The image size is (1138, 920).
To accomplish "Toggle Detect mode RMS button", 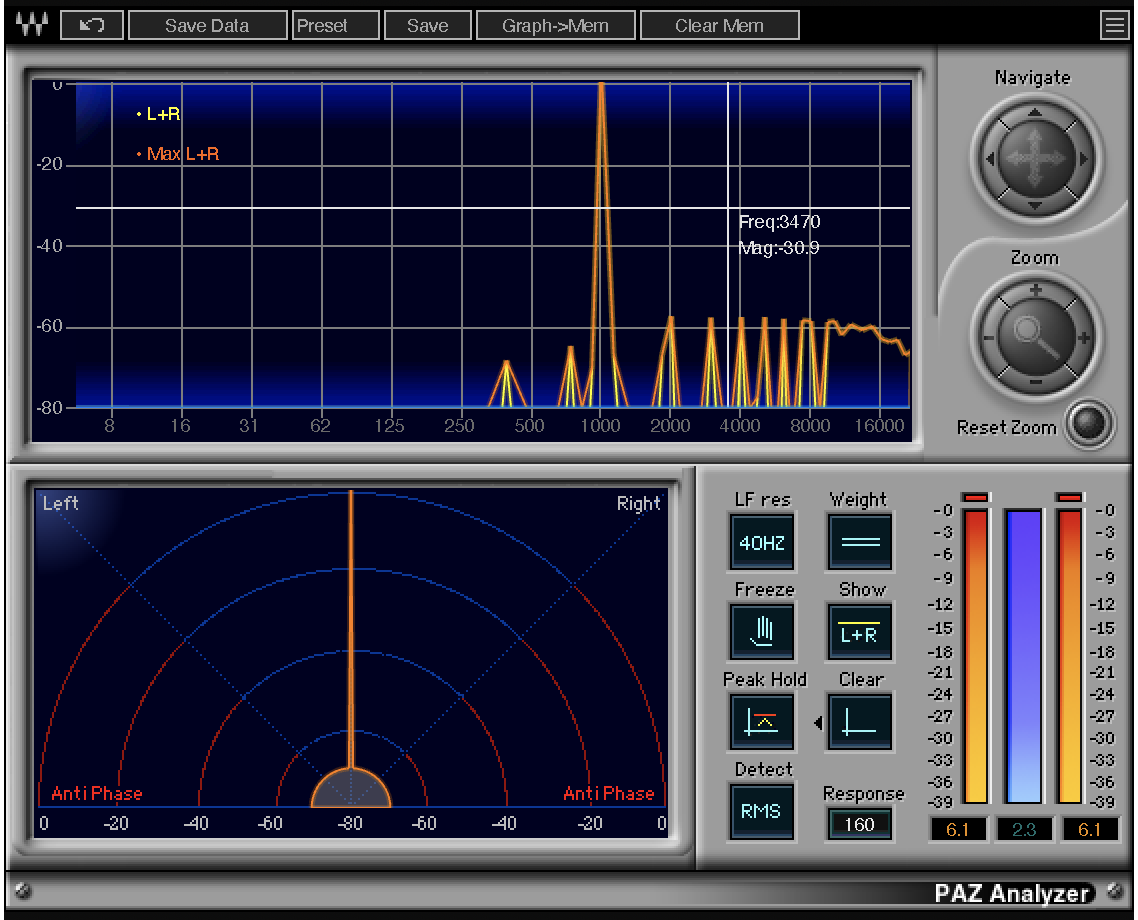I will click(x=762, y=811).
